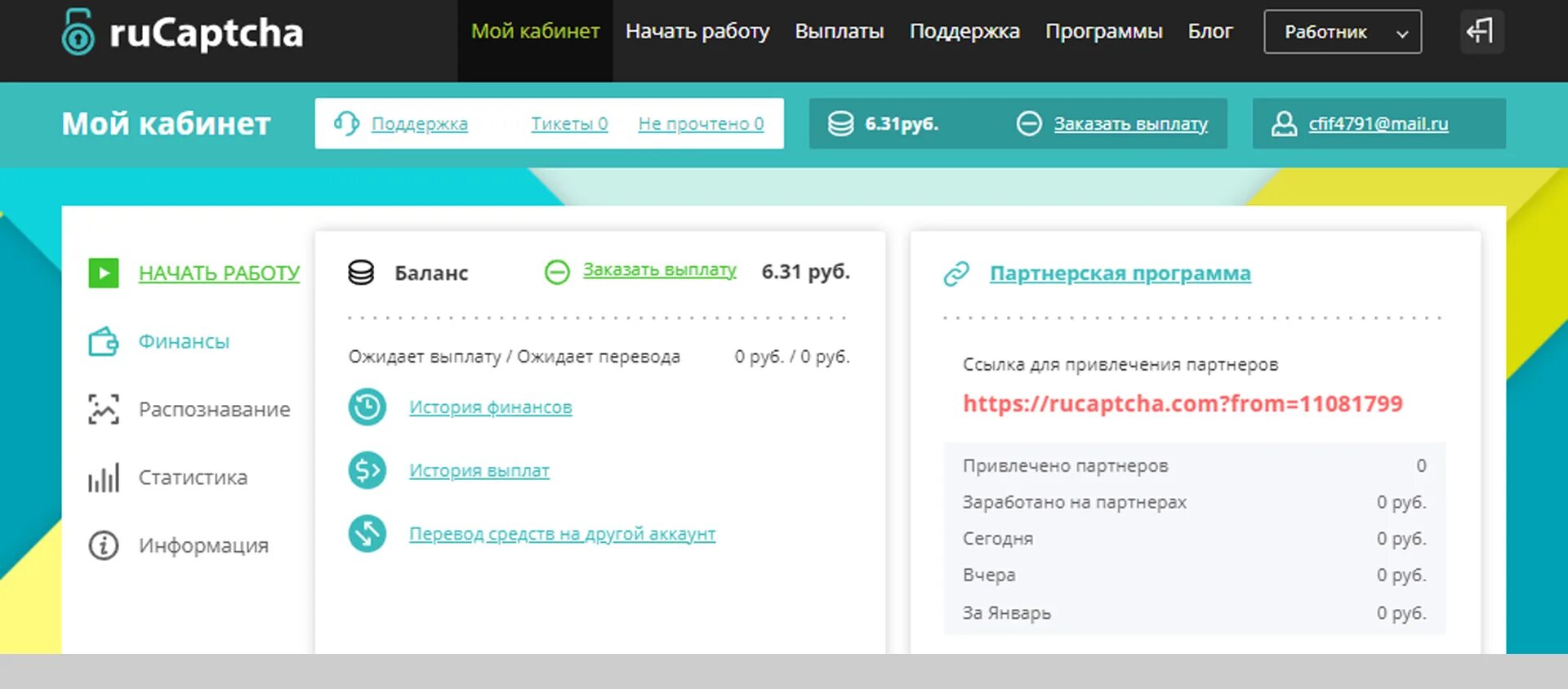1568x689 pixels.
Task: Click the Привлечено партнеров row
Action: point(1194,465)
